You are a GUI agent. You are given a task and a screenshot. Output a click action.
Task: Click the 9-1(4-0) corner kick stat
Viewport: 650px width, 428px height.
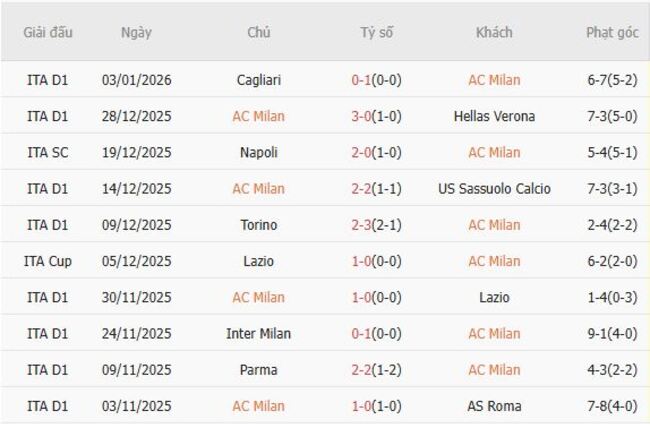[612, 334]
